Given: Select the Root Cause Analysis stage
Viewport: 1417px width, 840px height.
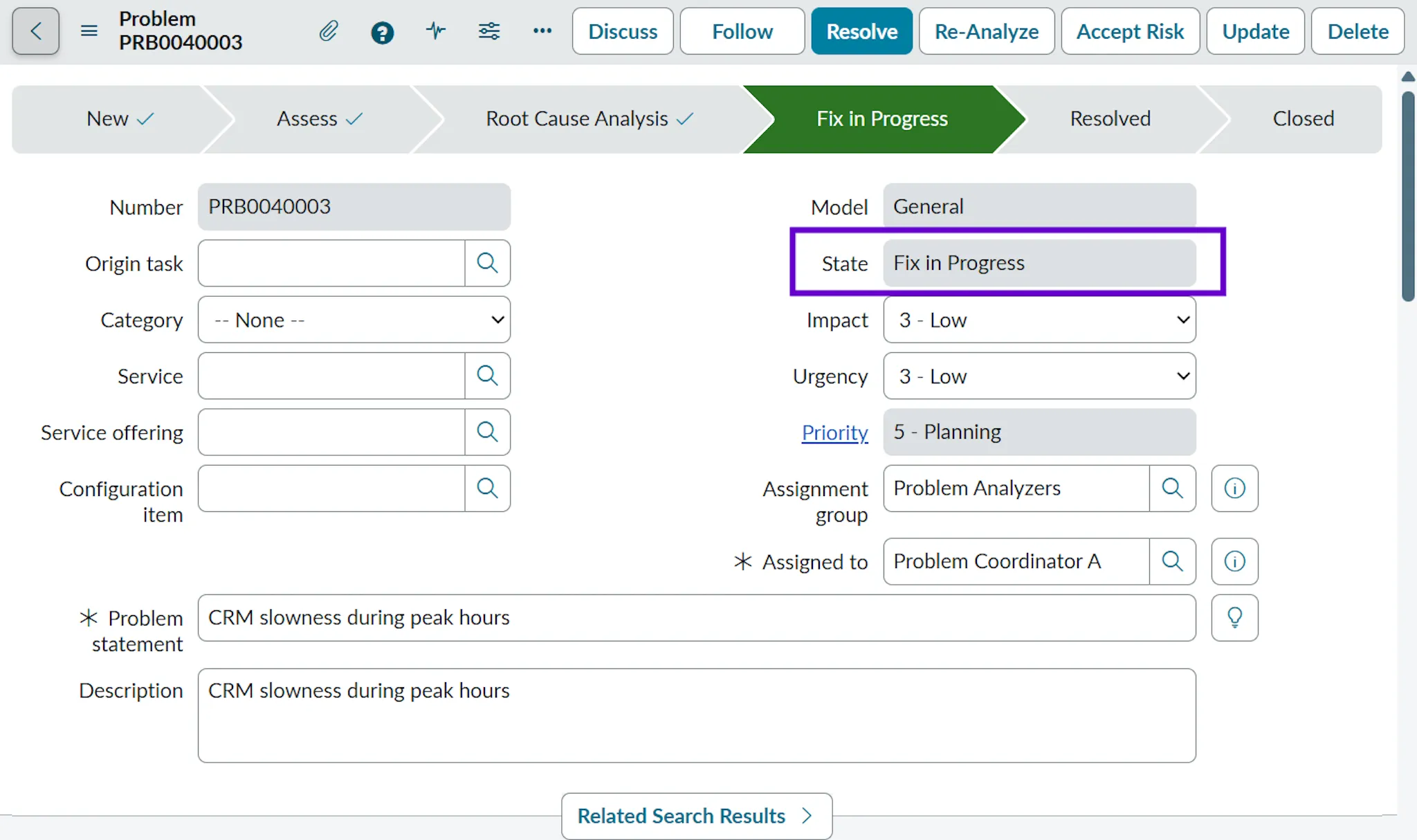Looking at the screenshot, I should (x=588, y=119).
